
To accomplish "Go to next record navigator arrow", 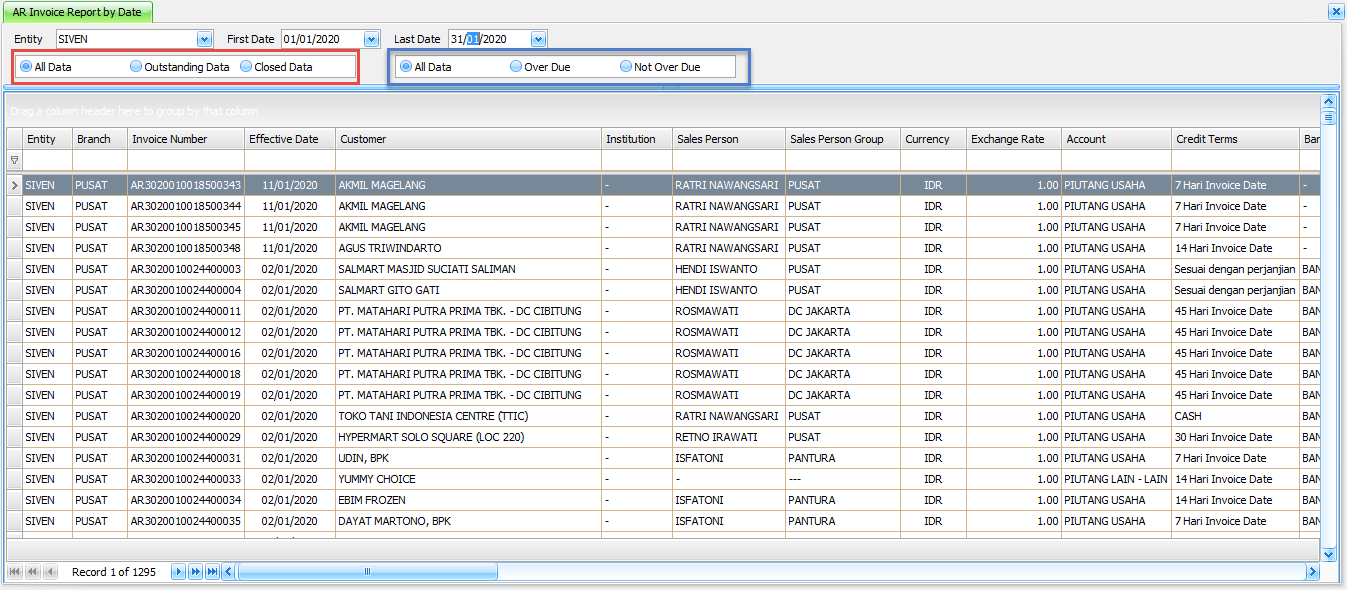I will [179, 572].
